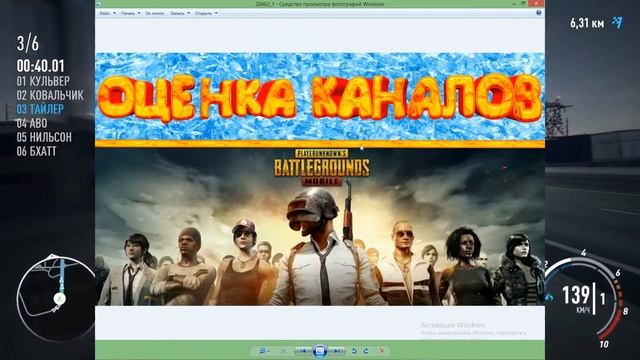Screen dimensions: 640x360
Task: Click the racer name 03 ТАЙЛЕР
Action: click(x=40, y=109)
